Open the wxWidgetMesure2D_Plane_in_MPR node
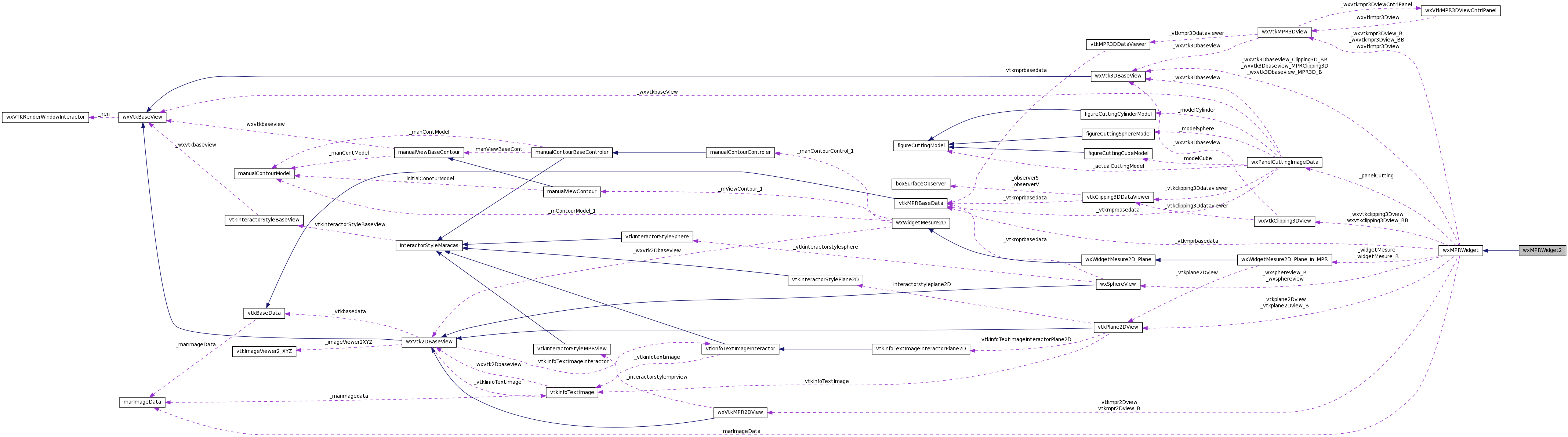 pyautogui.click(x=1284, y=259)
